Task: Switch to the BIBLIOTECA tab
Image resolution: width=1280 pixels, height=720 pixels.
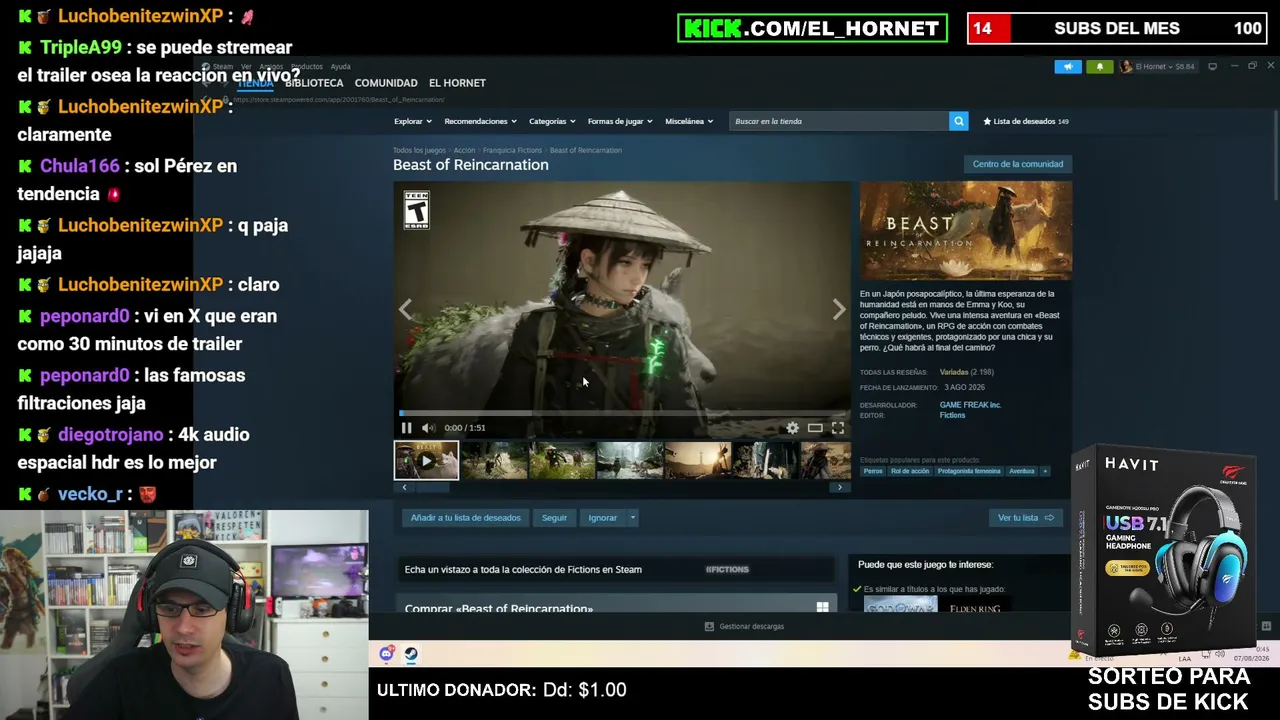Action: [x=314, y=83]
